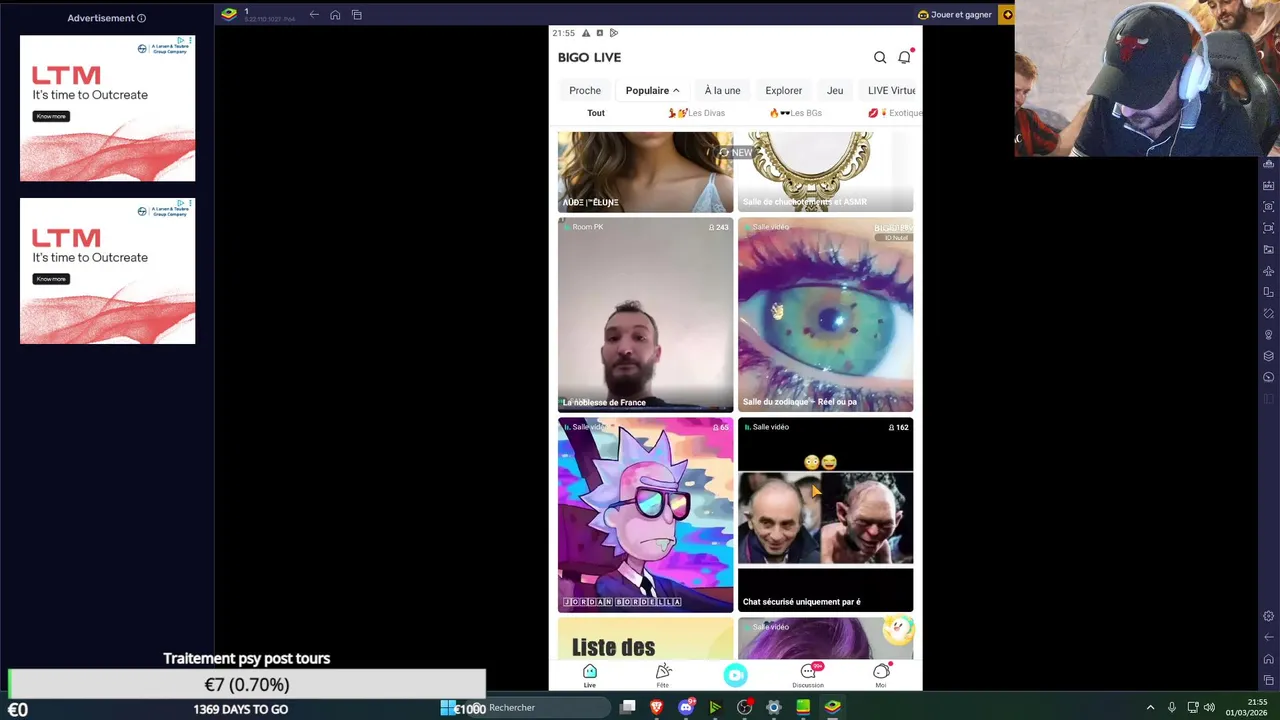
Task: Tap the Fête tab in bottom navigation
Action: (663, 676)
